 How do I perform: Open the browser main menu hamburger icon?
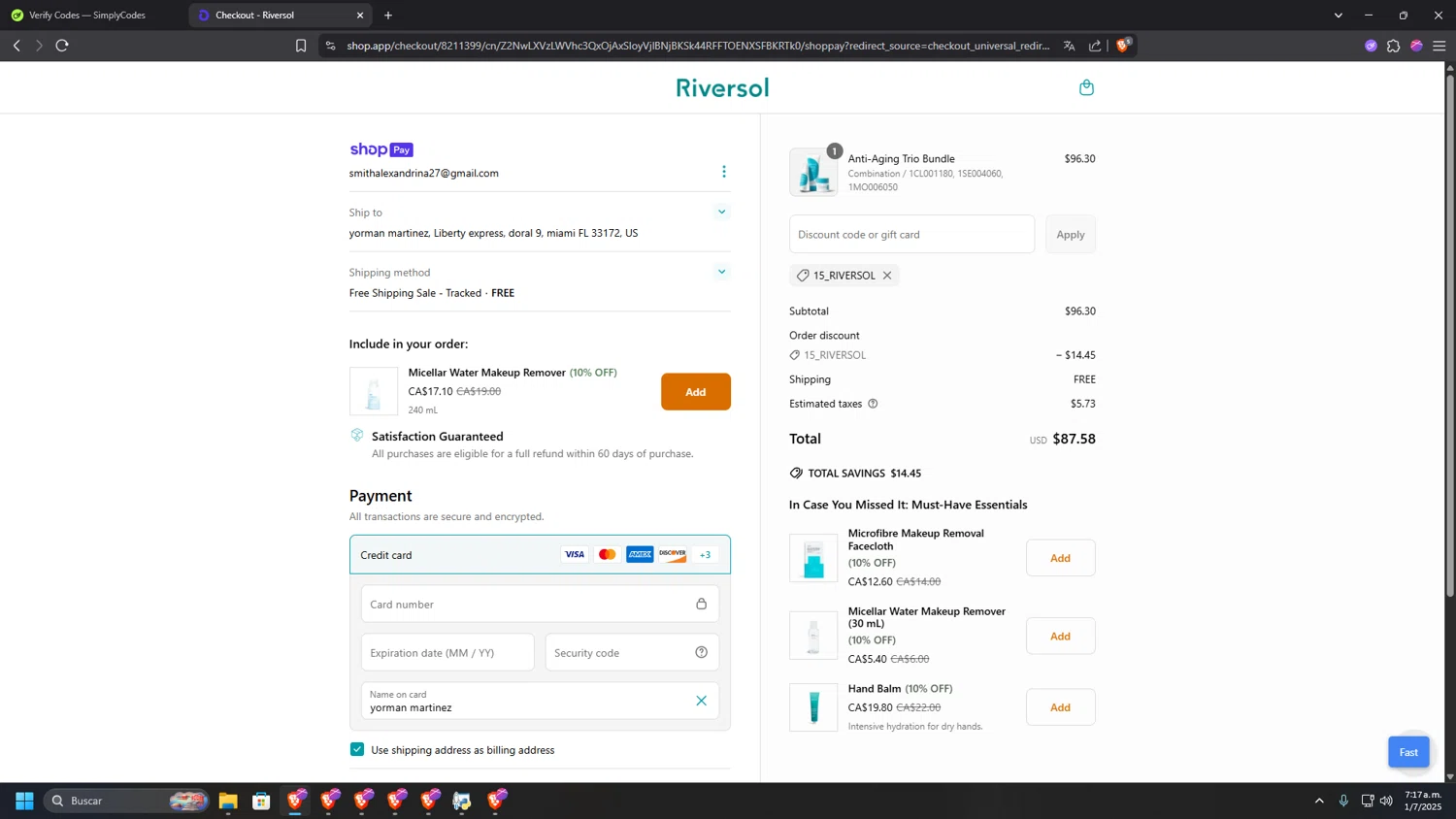point(1439,46)
